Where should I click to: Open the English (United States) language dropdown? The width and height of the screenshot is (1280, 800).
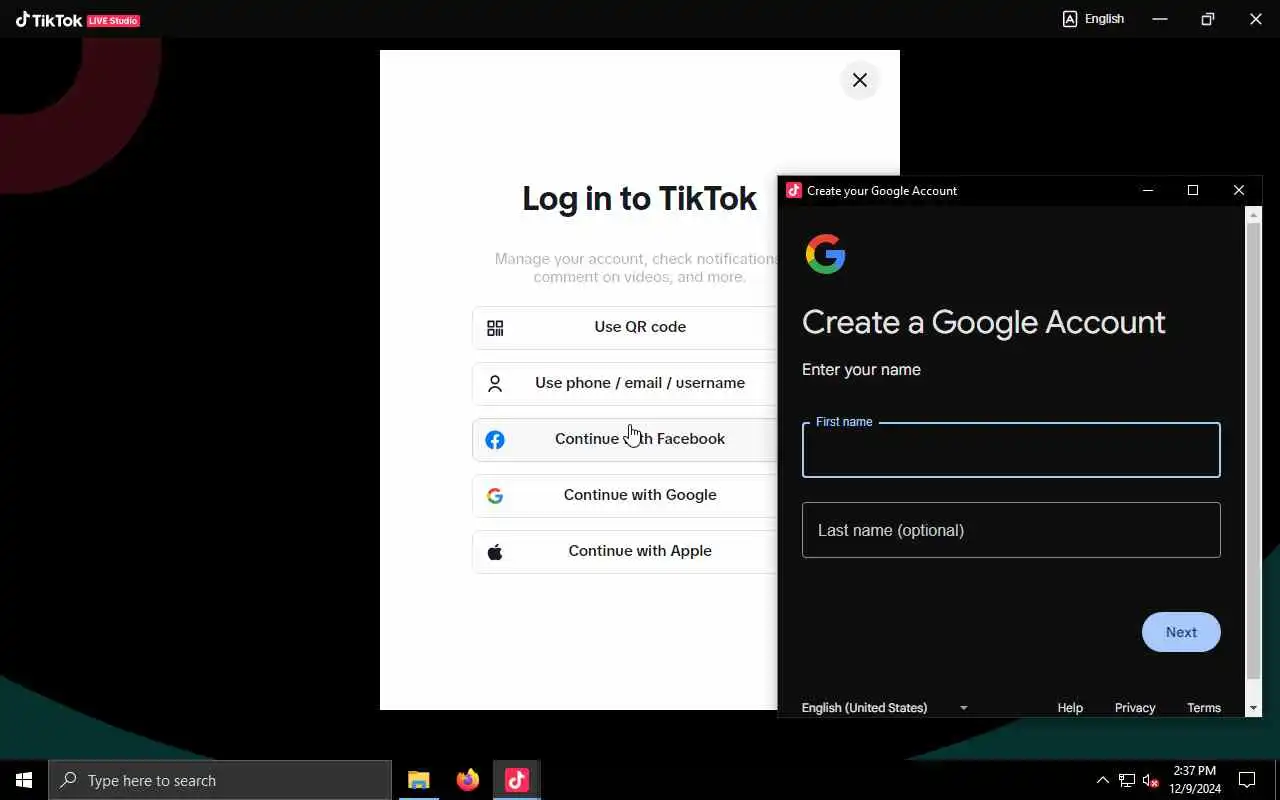[x=885, y=707]
